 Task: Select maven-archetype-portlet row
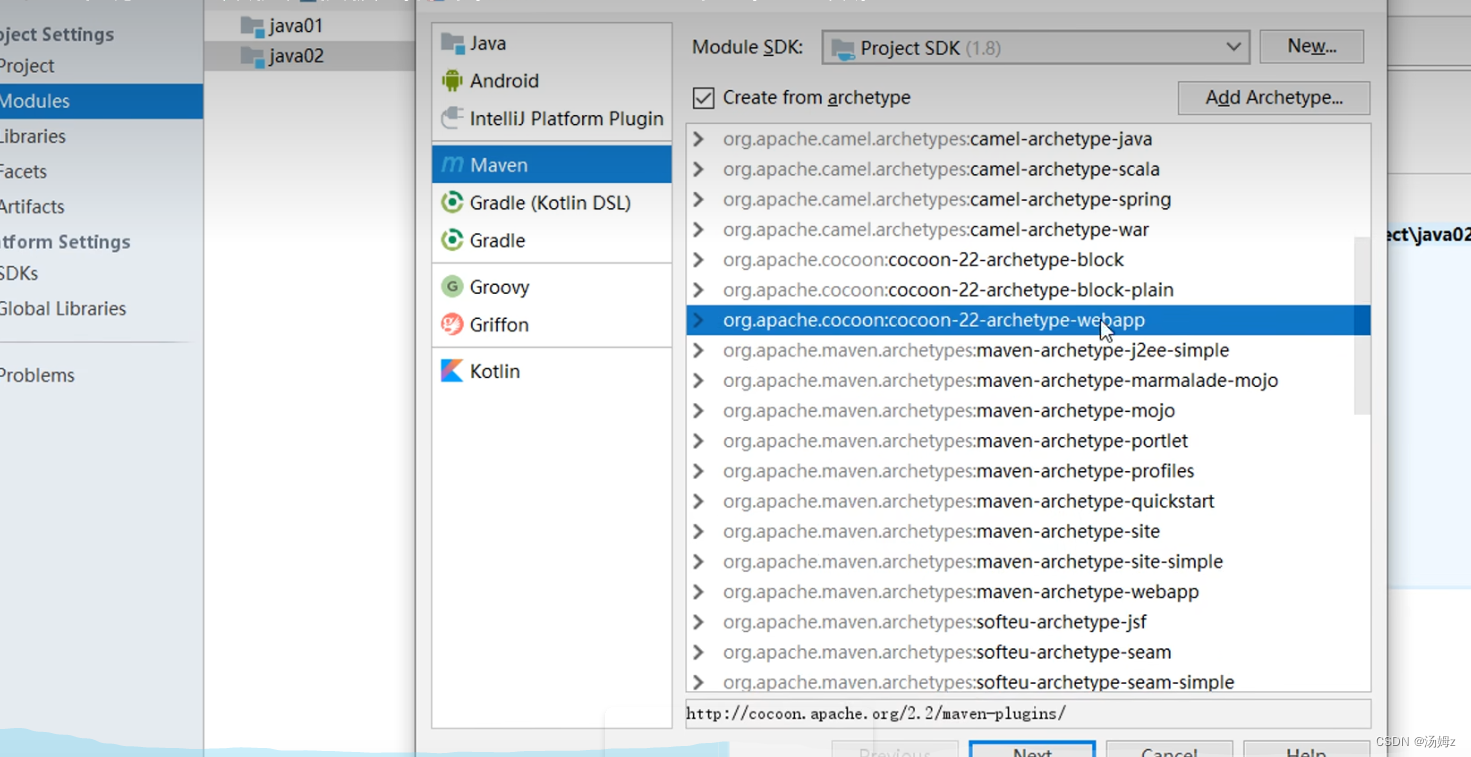1028,441
